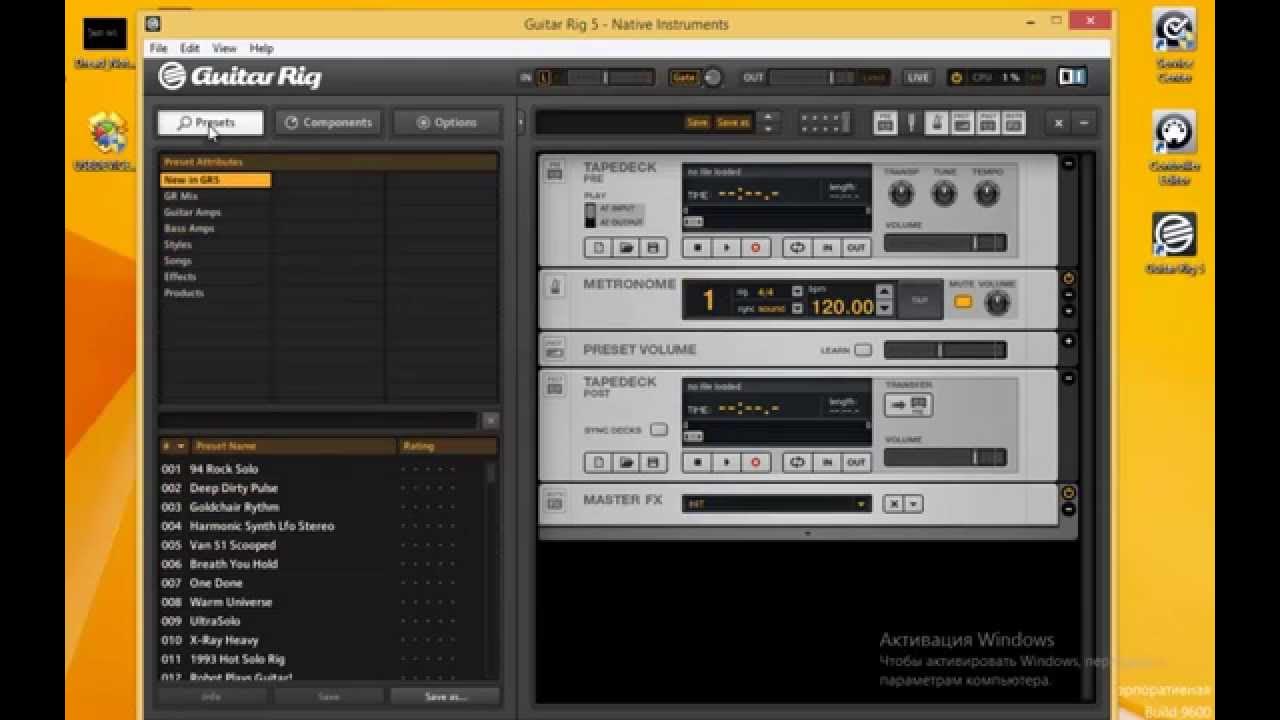1280x720 pixels.
Task: Collapse all rack components with minus button
Action: pos(1083,123)
